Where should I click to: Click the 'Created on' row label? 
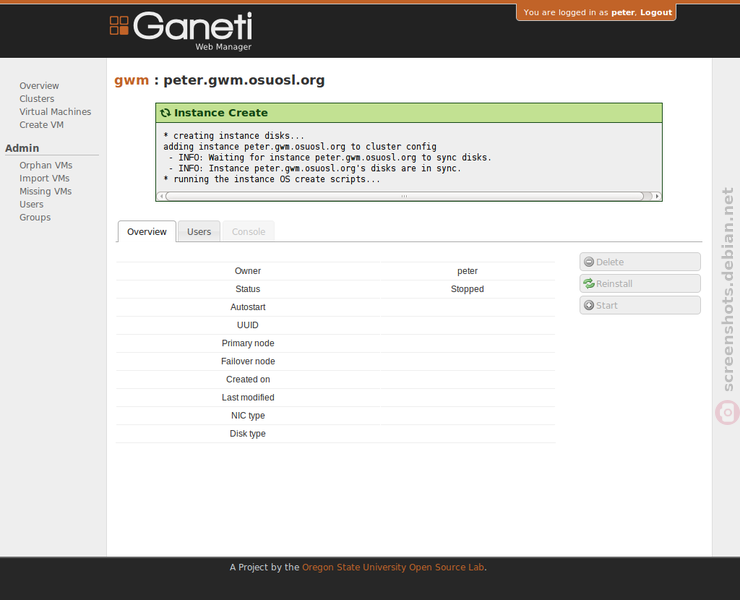[x=248, y=379]
